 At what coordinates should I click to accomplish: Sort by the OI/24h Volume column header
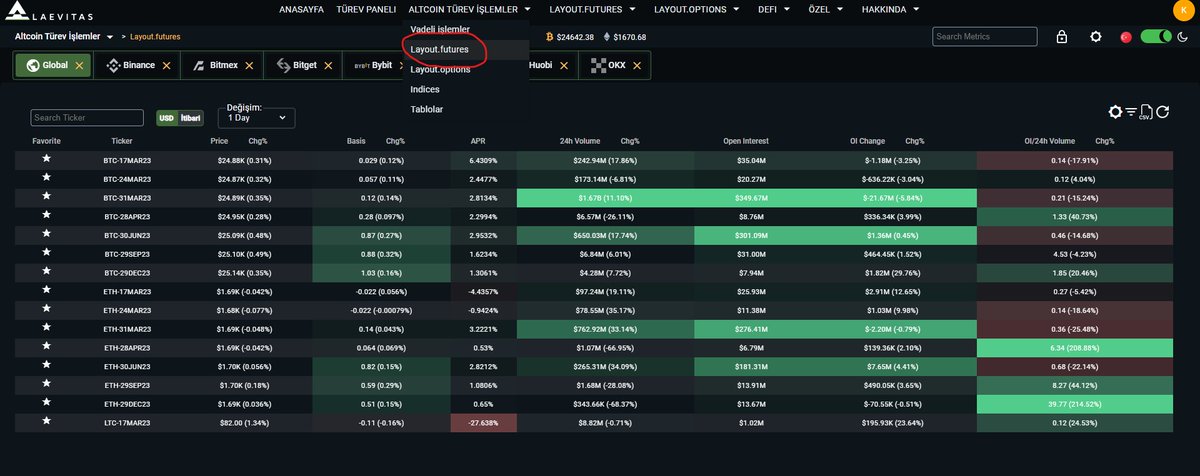(x=1049, y=141)
